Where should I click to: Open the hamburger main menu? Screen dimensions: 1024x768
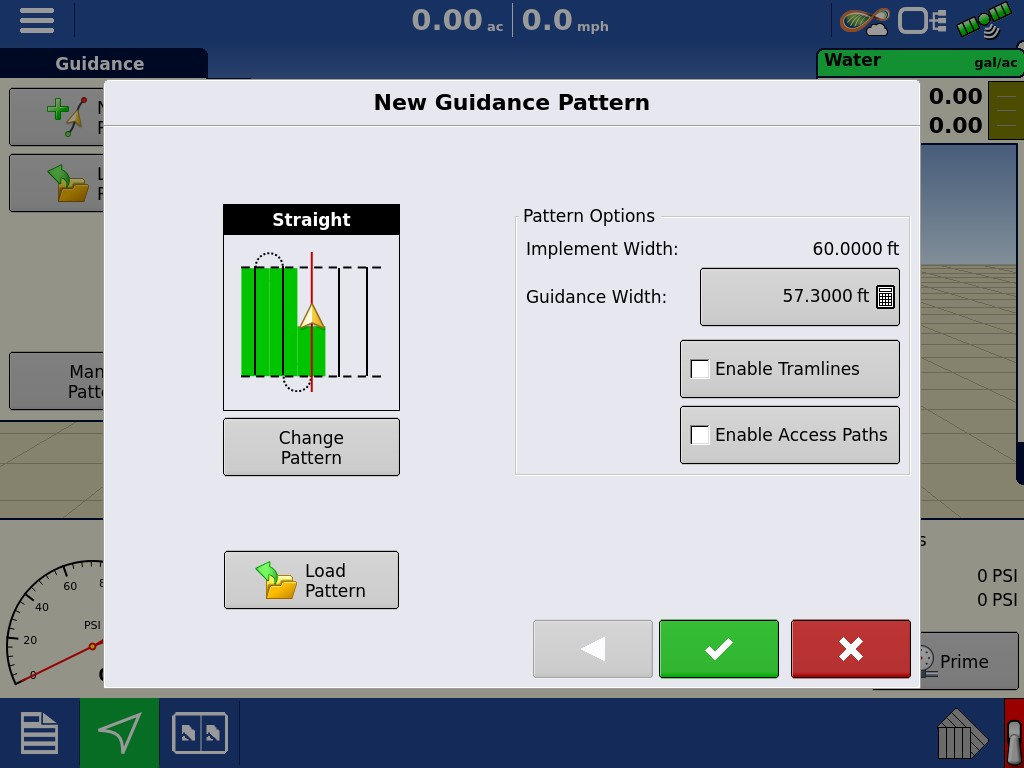pyautogui.click(x=37, y=21)
